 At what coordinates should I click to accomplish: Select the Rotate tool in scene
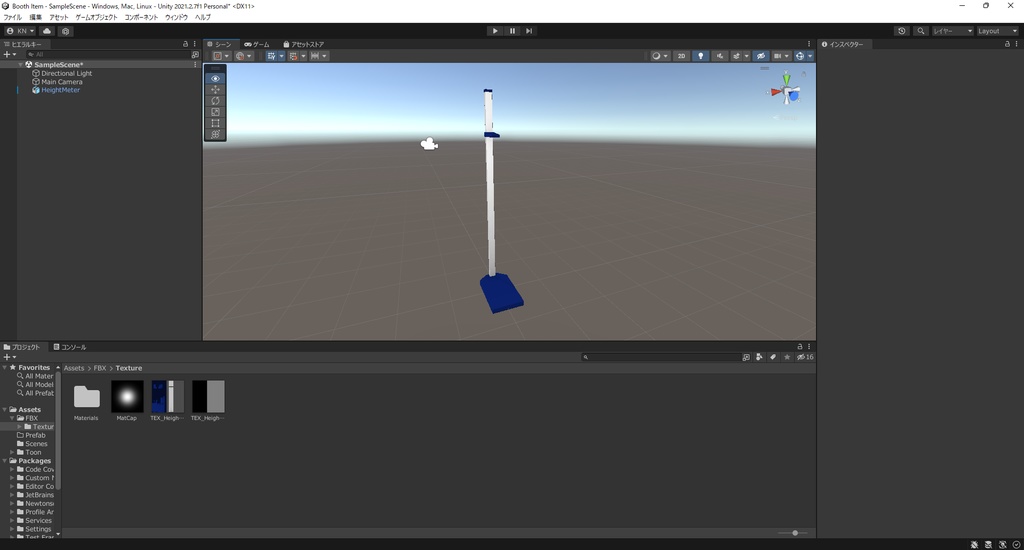point(215,101)
